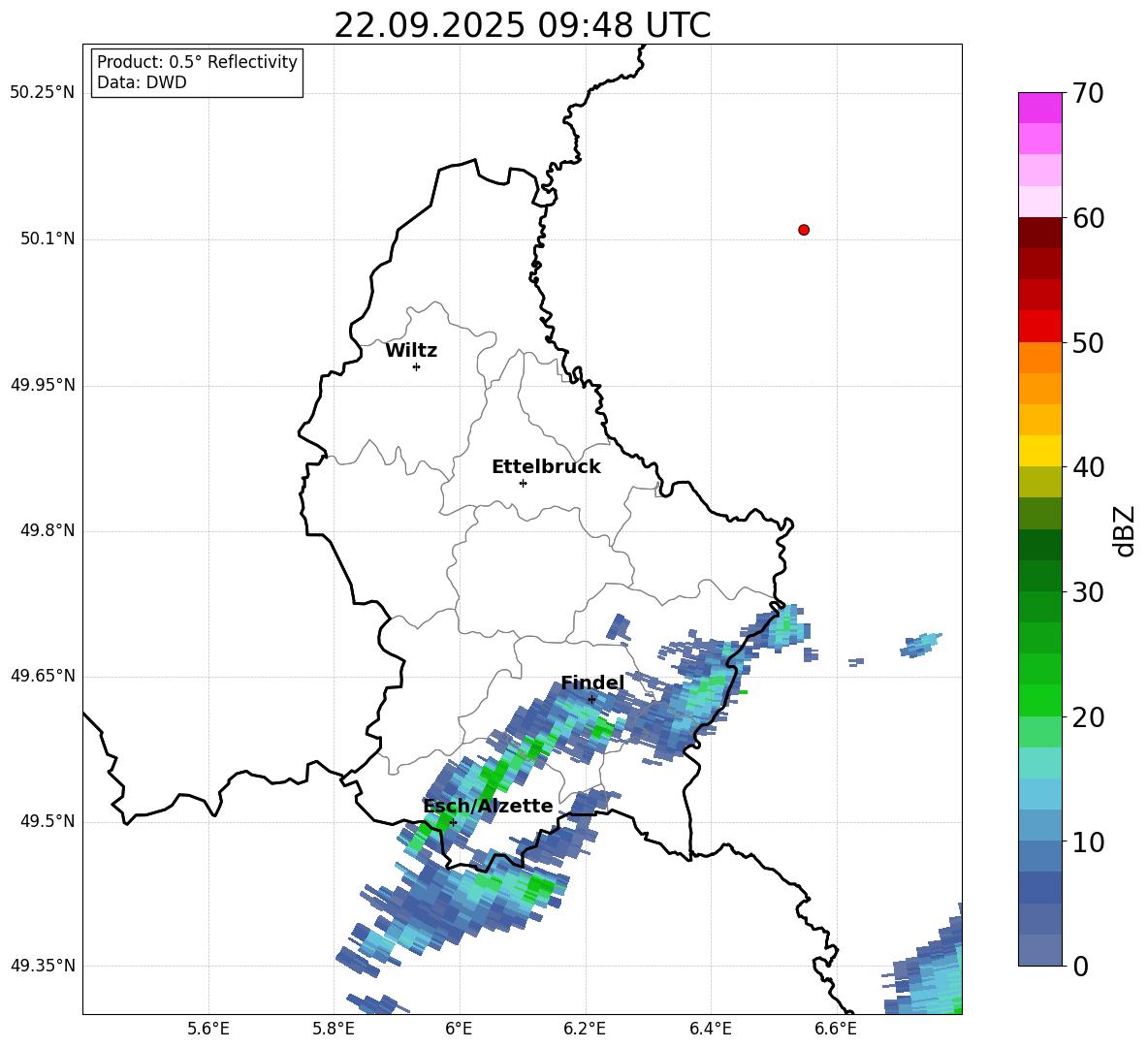Click the timestamp title 22.09.2025 09:48 UTC
This screenshot has width=1148, height=1048.
click(x=522, y=25)
